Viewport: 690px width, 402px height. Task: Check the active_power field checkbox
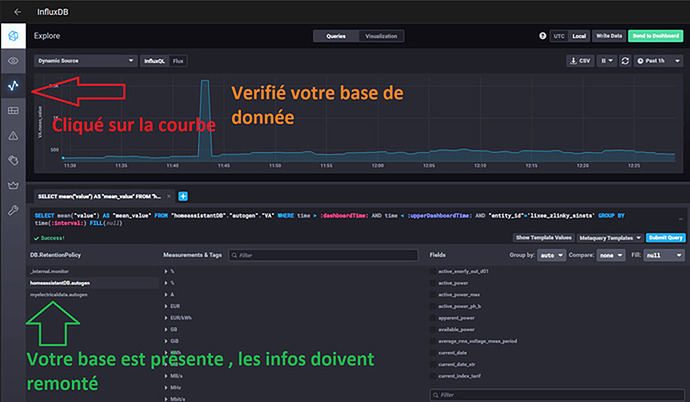pos(433,283)
